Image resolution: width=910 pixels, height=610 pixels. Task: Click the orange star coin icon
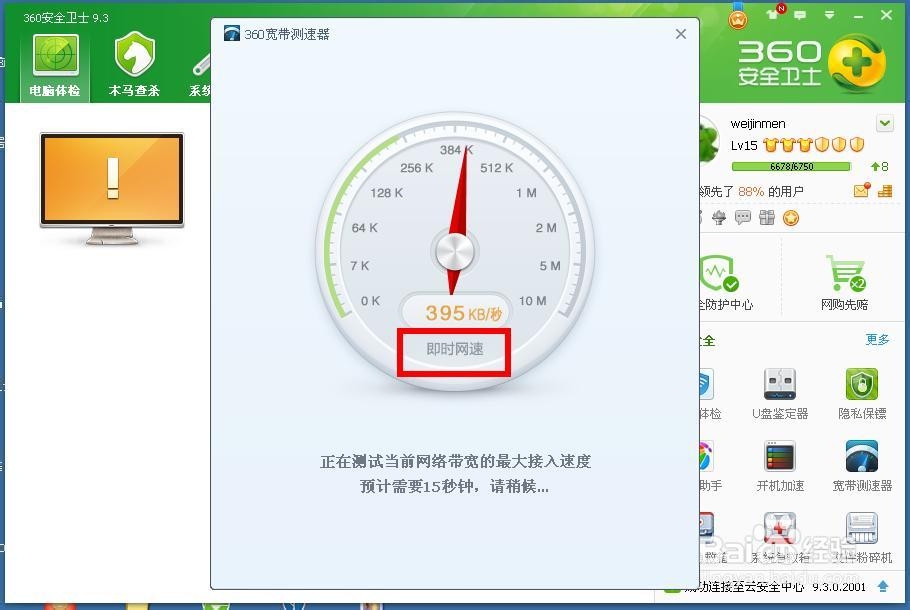[791, 218]
